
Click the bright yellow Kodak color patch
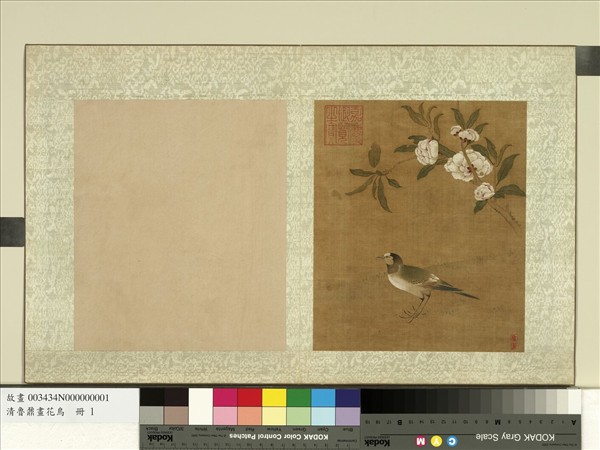click(274, 397)
